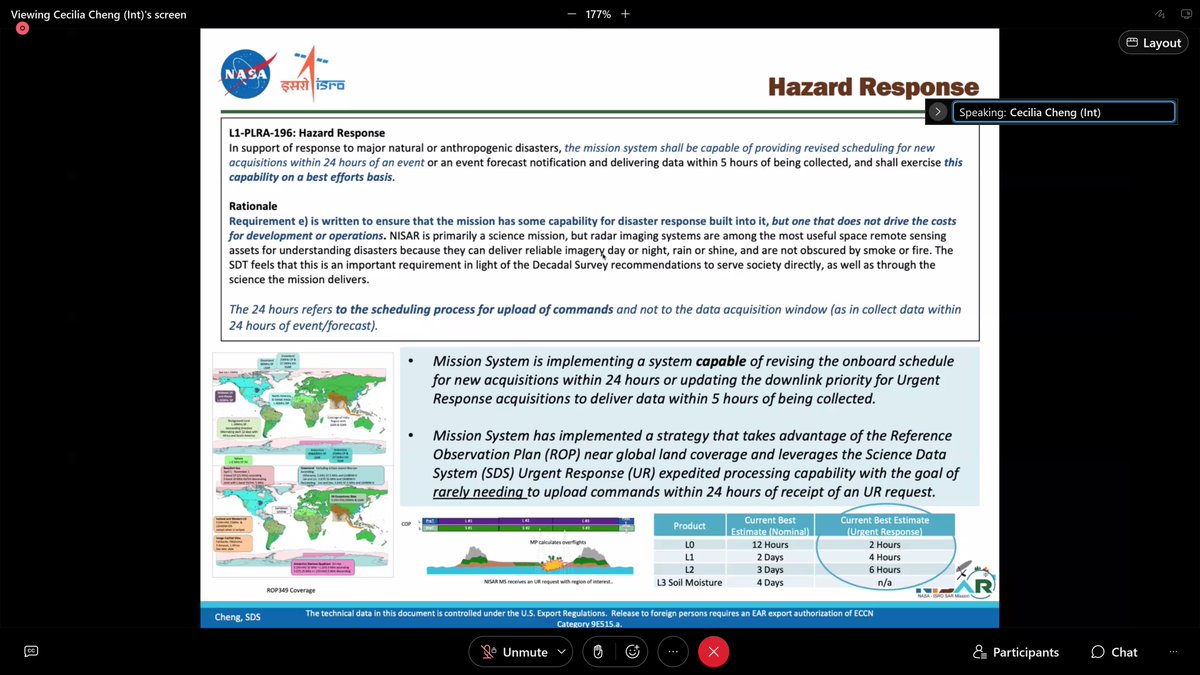
Task: Click the shared screen pop-out monitor icon
Action: point(1186,15)
